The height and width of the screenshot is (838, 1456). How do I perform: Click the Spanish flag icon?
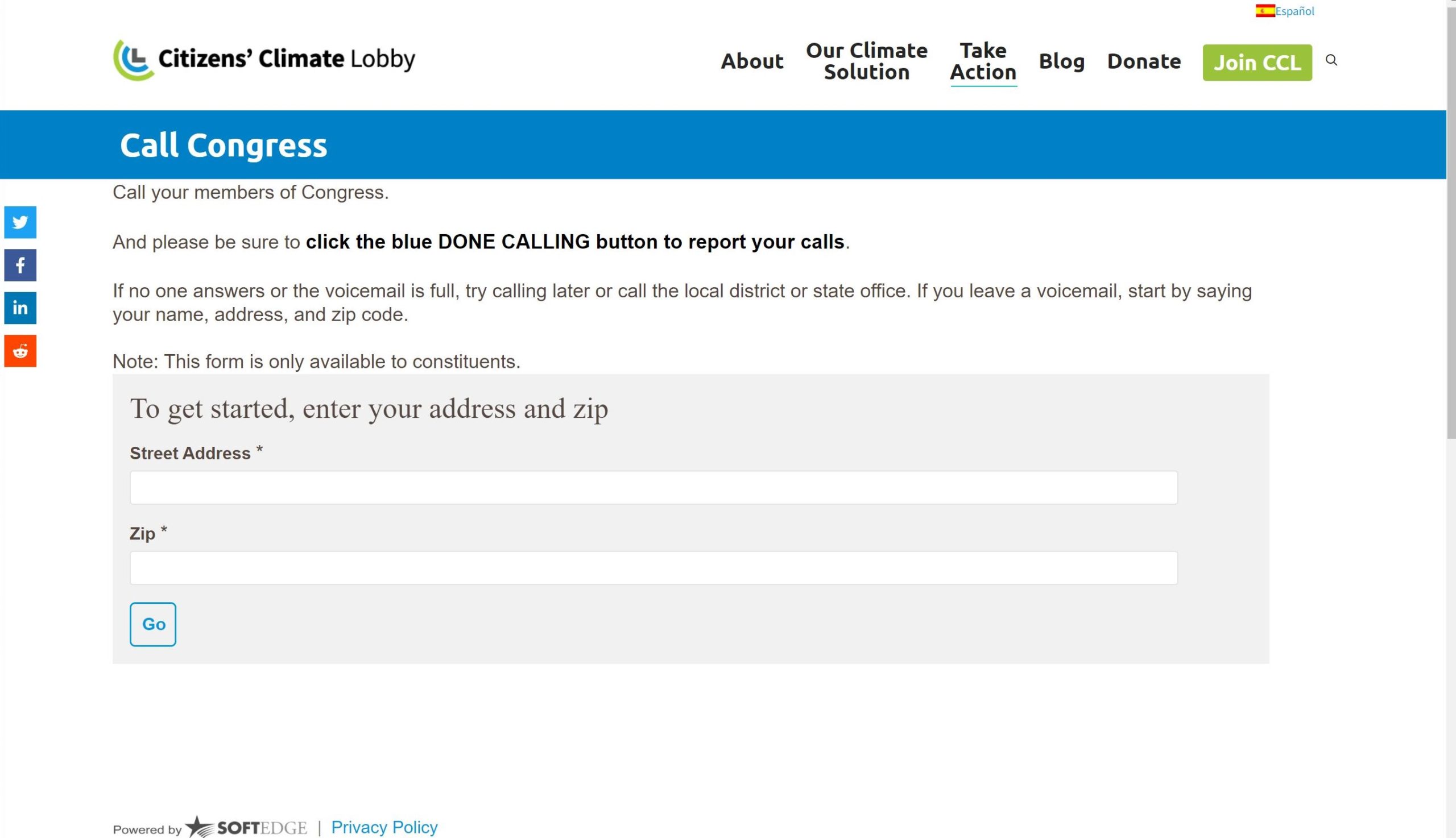1265,11
